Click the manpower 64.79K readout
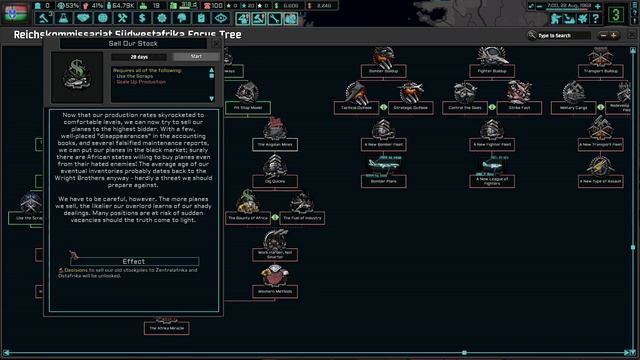The width and height of the screenshot is (640, 360). [x=120, y=6]
